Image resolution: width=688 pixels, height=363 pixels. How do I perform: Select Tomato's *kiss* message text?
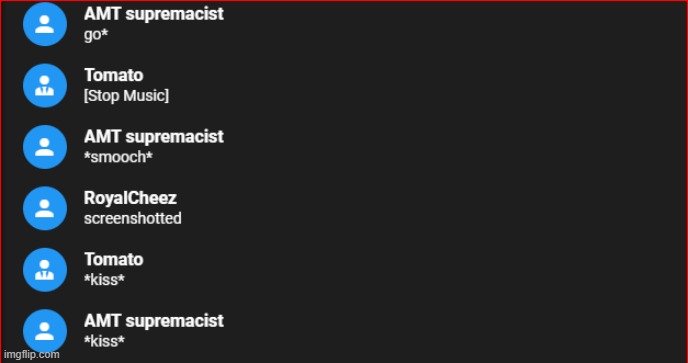(x=104, y=280)
